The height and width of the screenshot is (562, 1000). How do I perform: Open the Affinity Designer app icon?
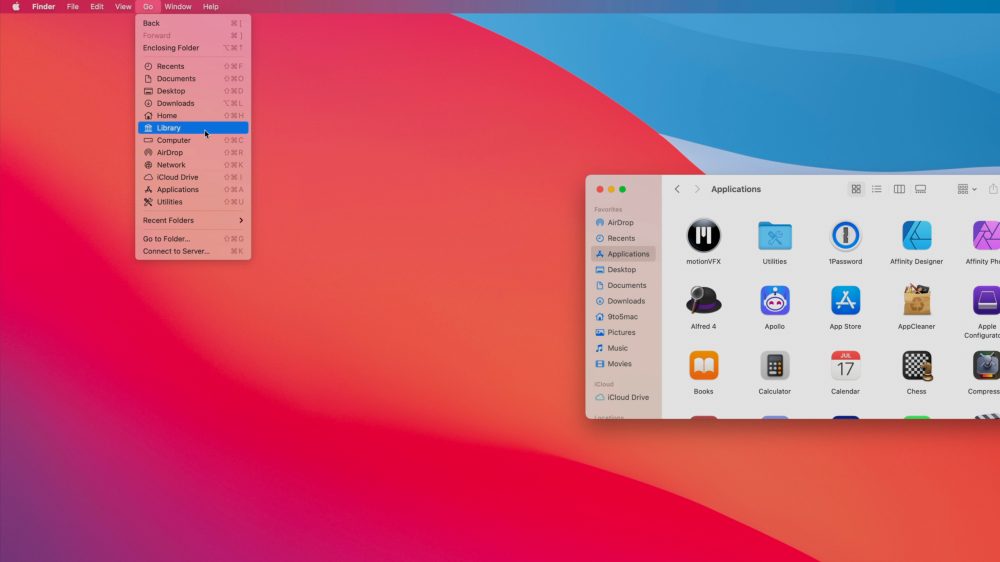point(916,236)
